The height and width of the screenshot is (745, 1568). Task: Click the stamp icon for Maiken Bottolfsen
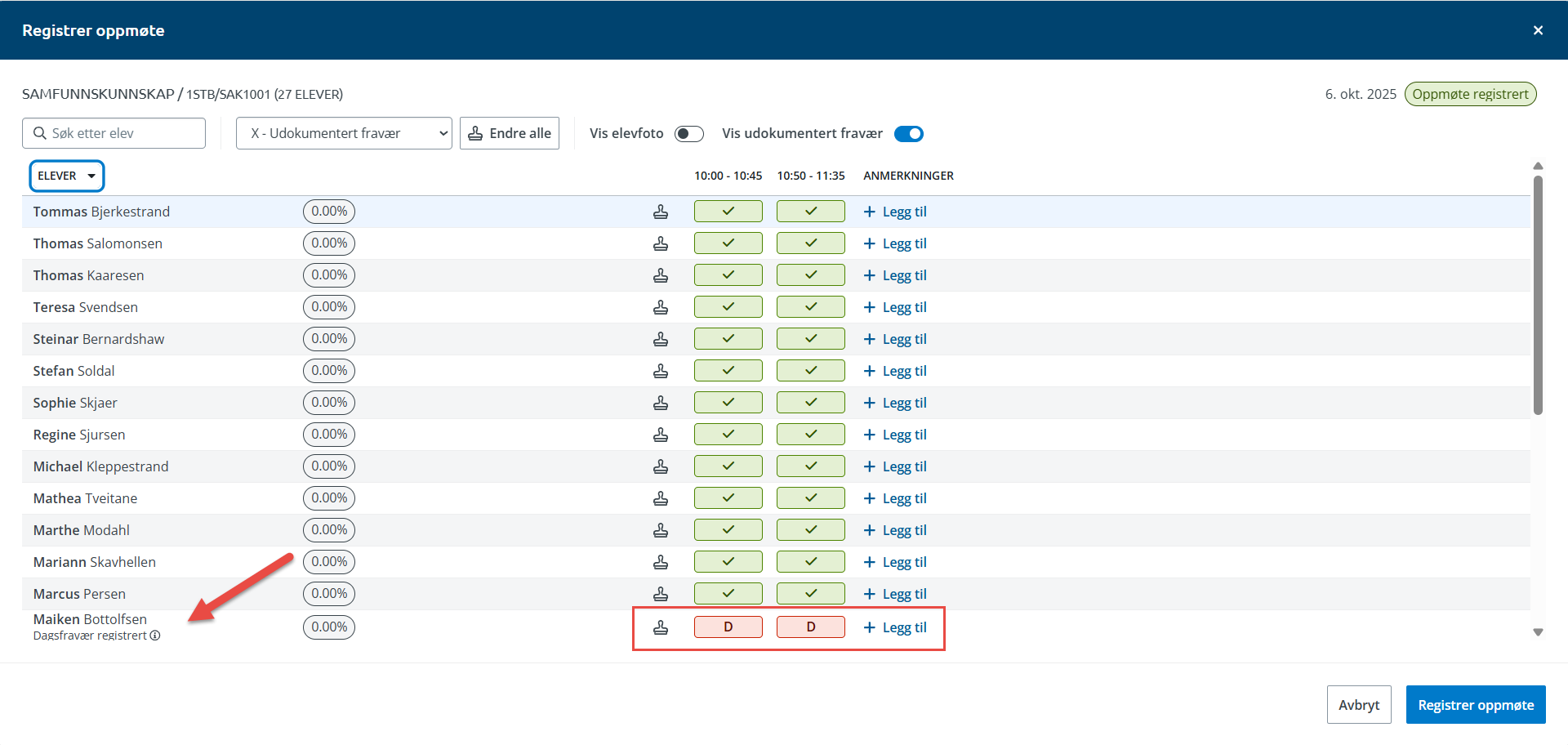(x=661, y=627)
